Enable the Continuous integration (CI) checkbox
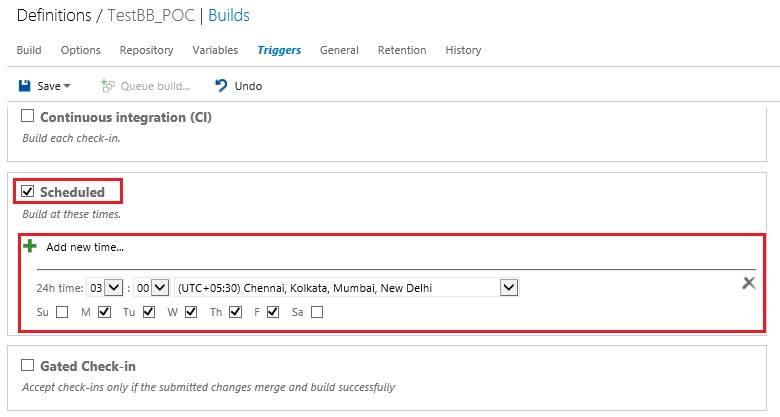 [x=27, y=116]
